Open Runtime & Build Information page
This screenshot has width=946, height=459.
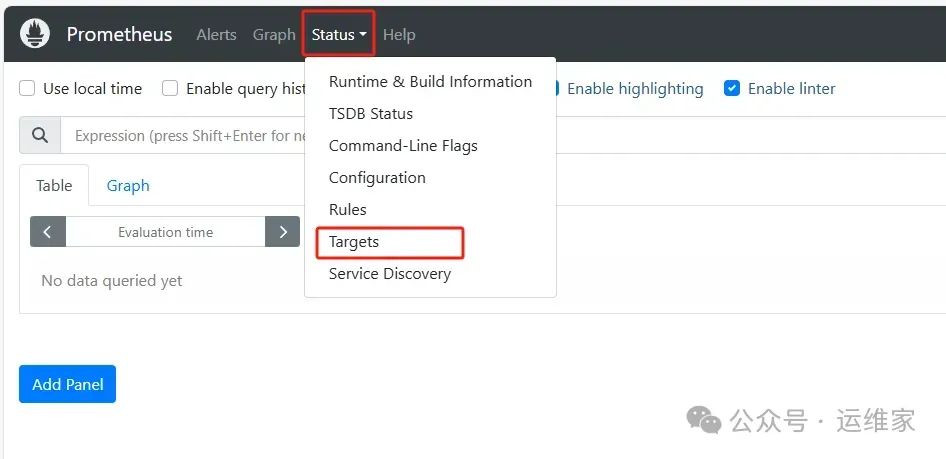coord(430,82)
